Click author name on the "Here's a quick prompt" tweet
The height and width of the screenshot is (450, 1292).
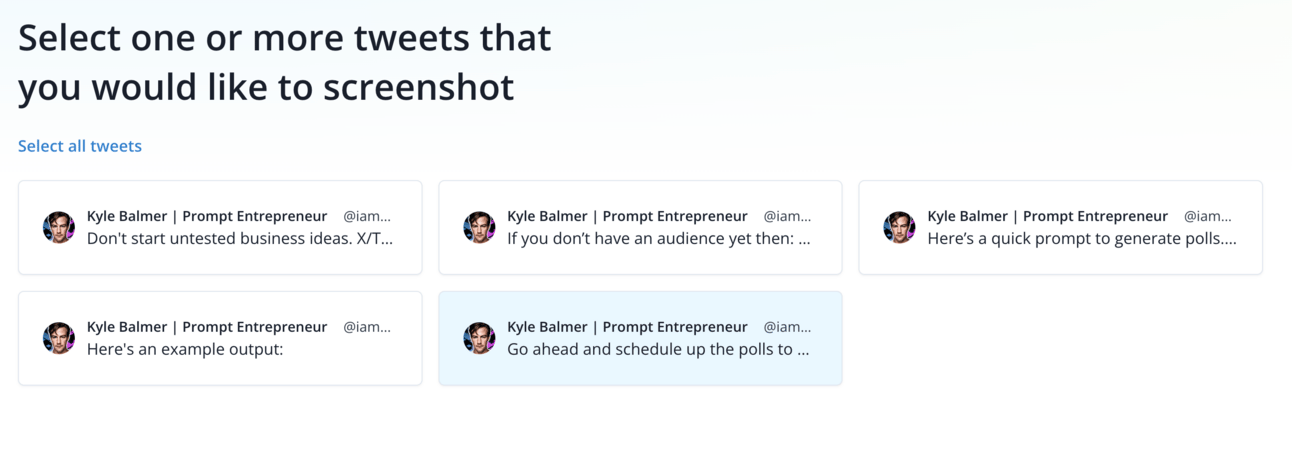tap(1047, 216)
